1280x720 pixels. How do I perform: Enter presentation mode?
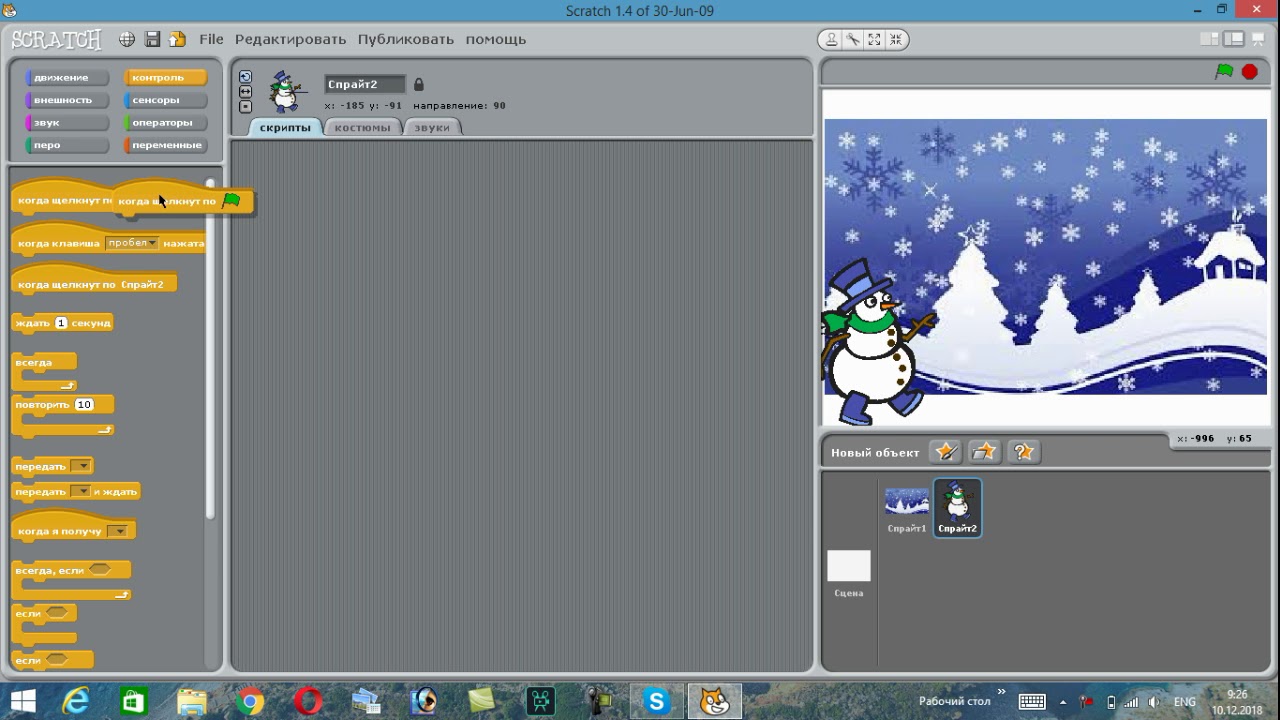pyautogui.click(x=1258, y=39)
